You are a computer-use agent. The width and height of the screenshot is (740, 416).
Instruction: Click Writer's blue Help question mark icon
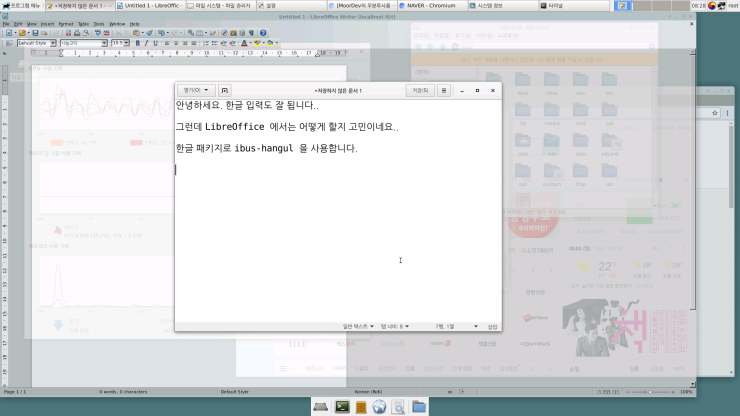(263, 33)
